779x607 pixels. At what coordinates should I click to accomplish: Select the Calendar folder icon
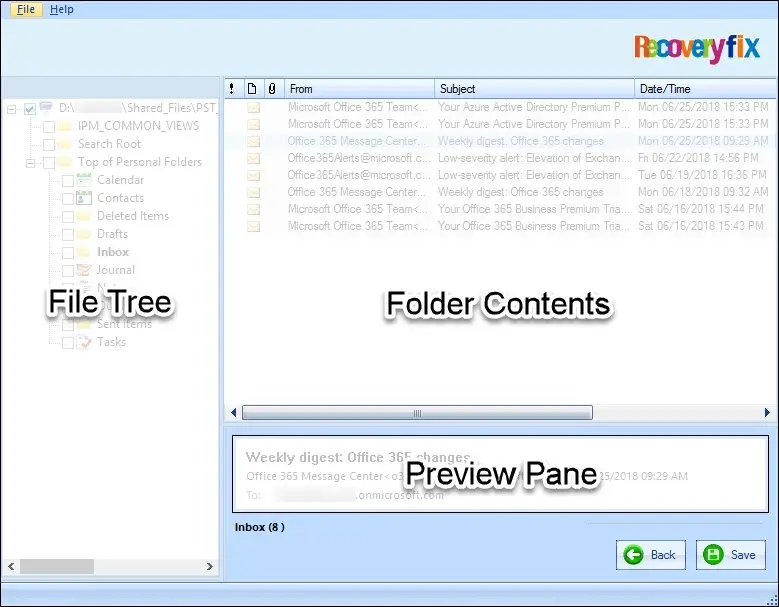(x=84, y=180)
